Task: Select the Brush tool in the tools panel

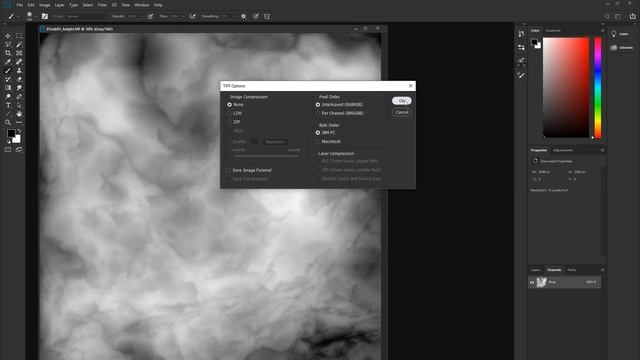Action: coord(8,71)
